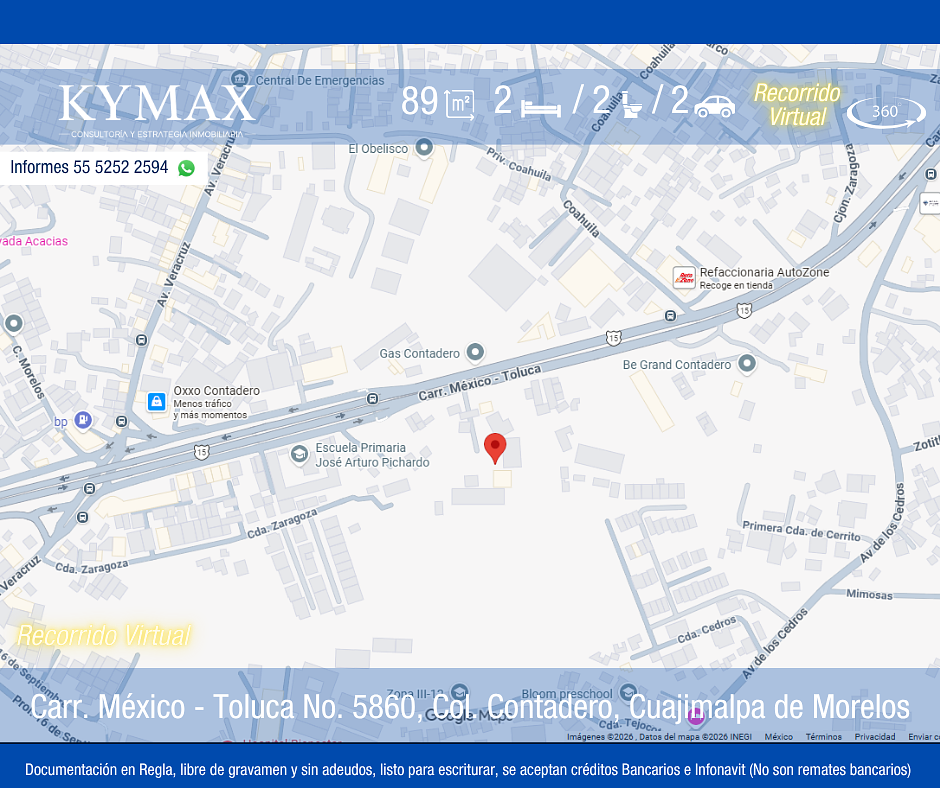Open the Términos link
Viewport: 940px width, 788px height.
[x=824, y=736]
